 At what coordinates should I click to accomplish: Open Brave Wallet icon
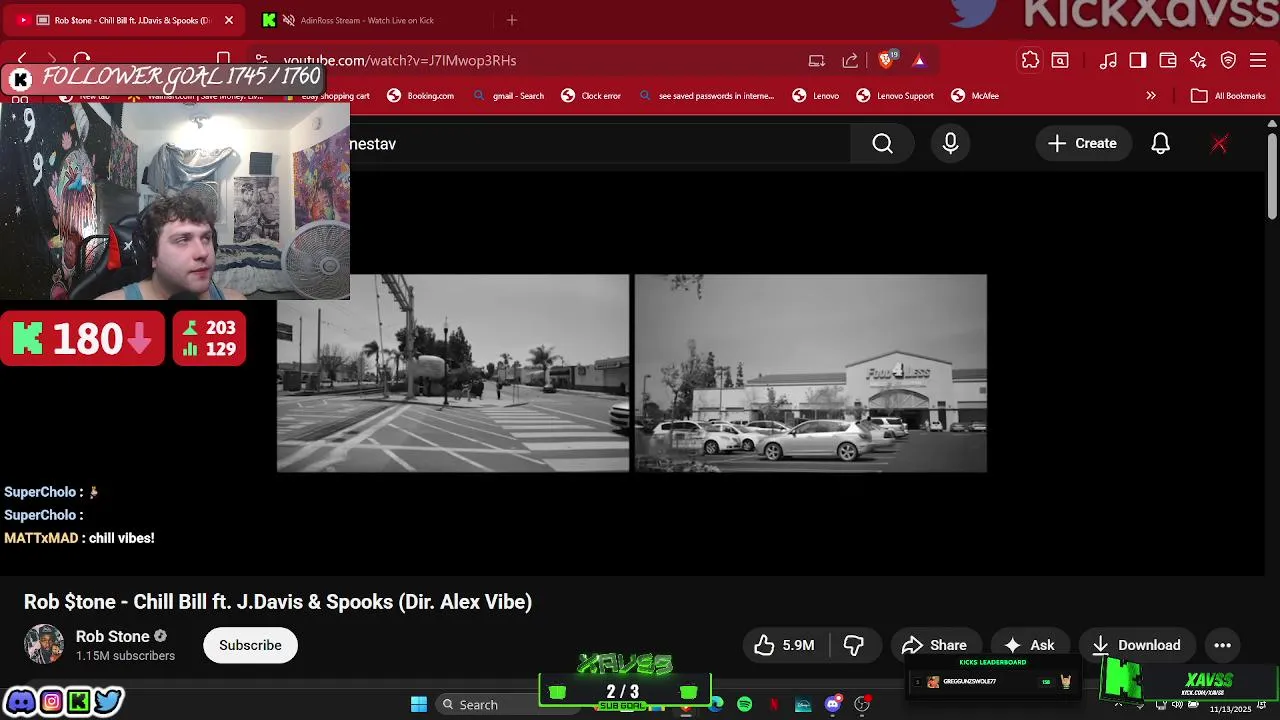click(x=1168, y=60)
